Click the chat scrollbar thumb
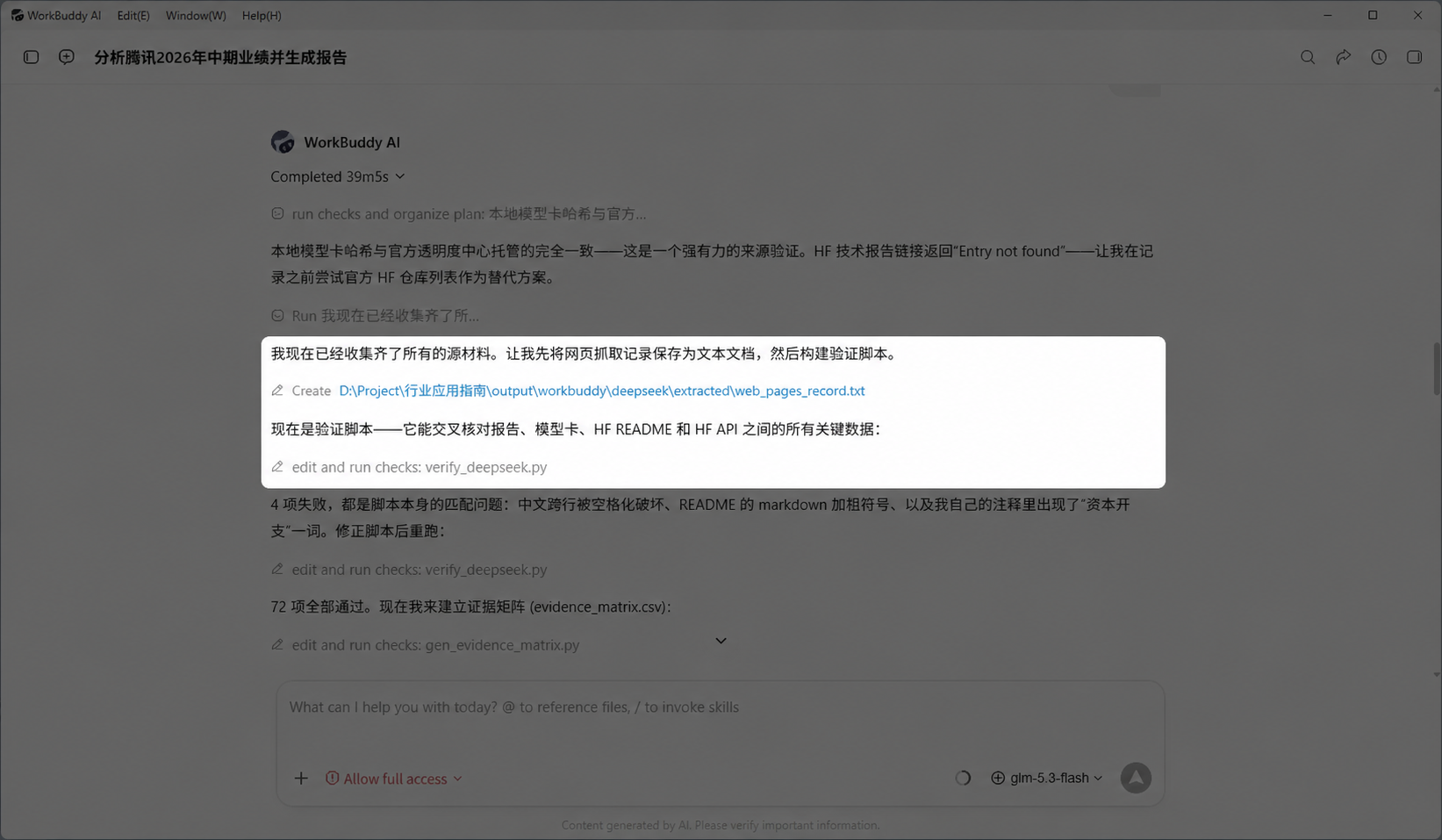The height and width of the screenshot is (840, 1442). tap(1436, 369)
